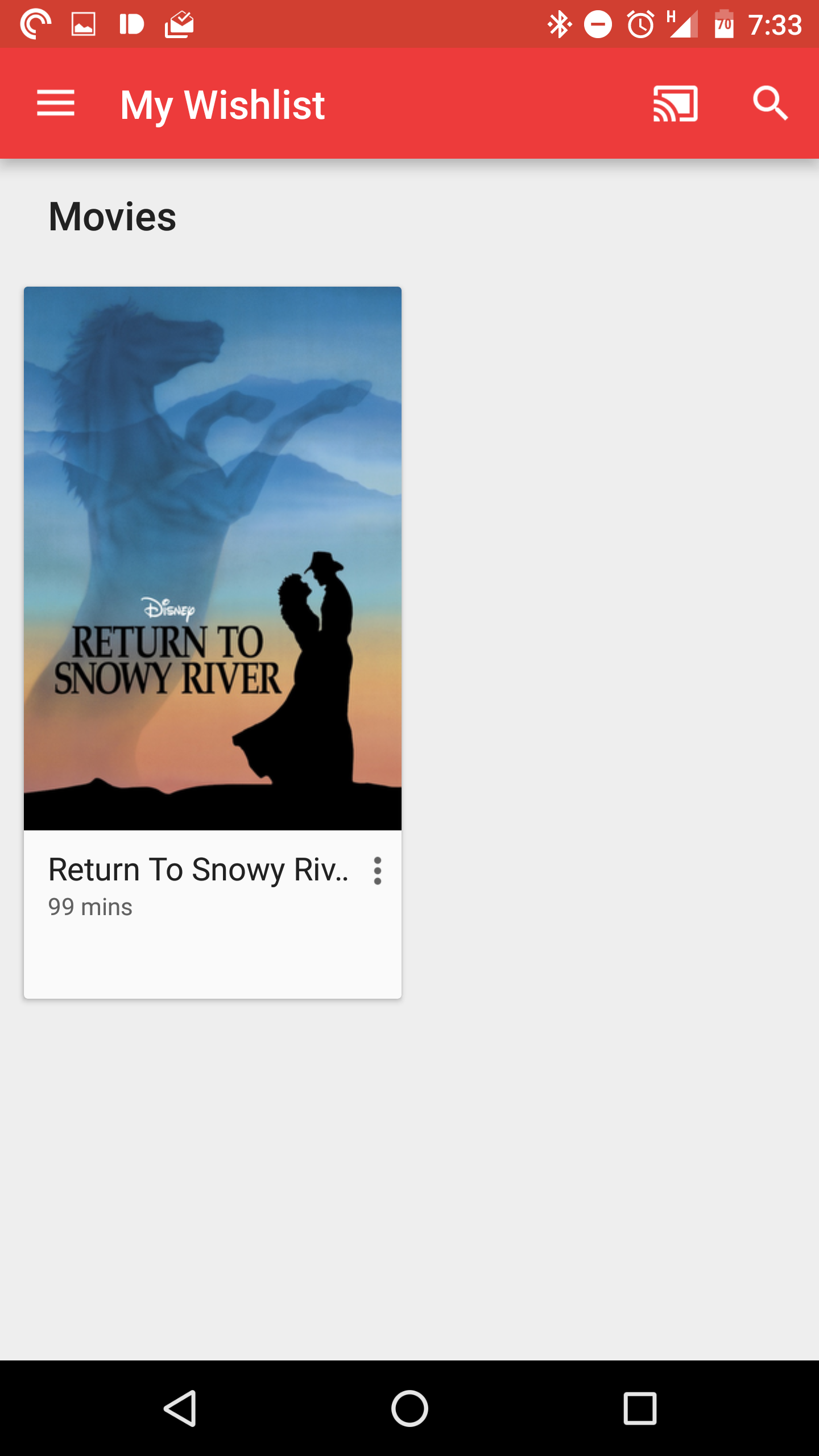Open search with the magnifier icon
This screenshot has height=1456, width=819.
point(771,104)
